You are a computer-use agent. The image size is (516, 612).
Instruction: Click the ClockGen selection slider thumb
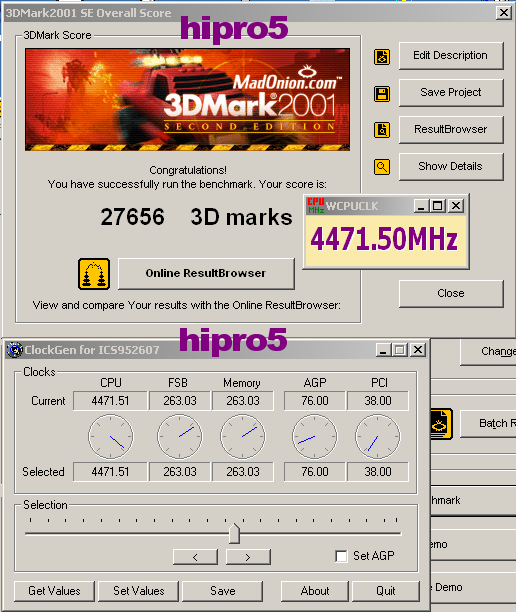point(234,534)
